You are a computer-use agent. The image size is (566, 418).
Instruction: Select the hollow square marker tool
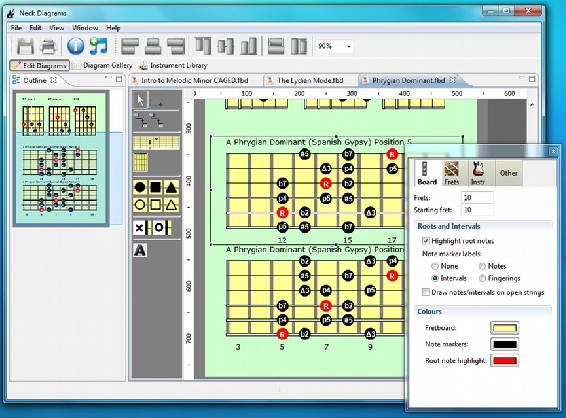tap(156, 205)
